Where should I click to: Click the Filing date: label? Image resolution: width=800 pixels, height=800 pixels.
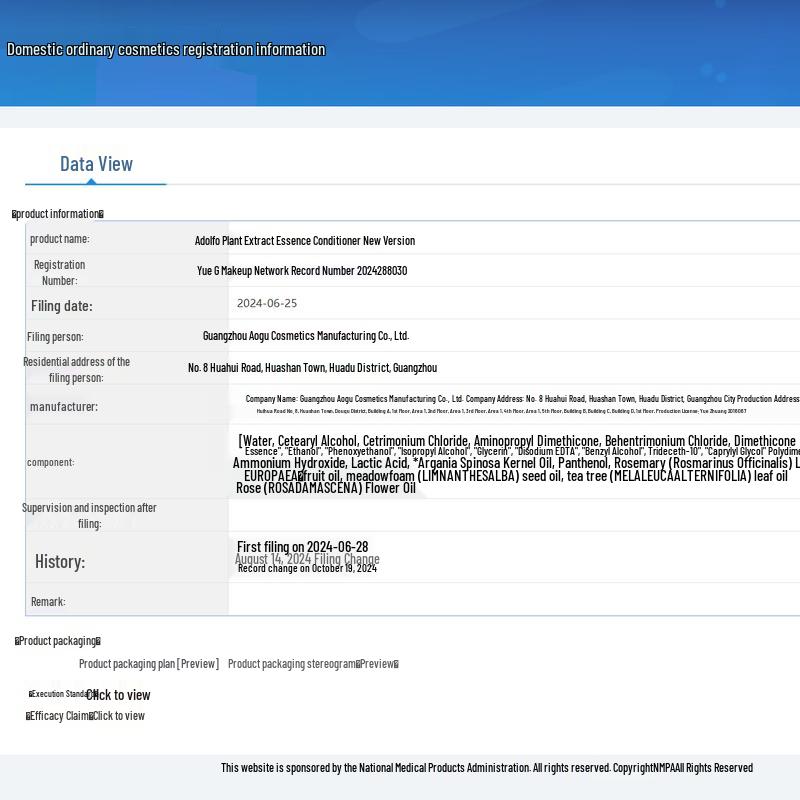[x=62, y=306]
